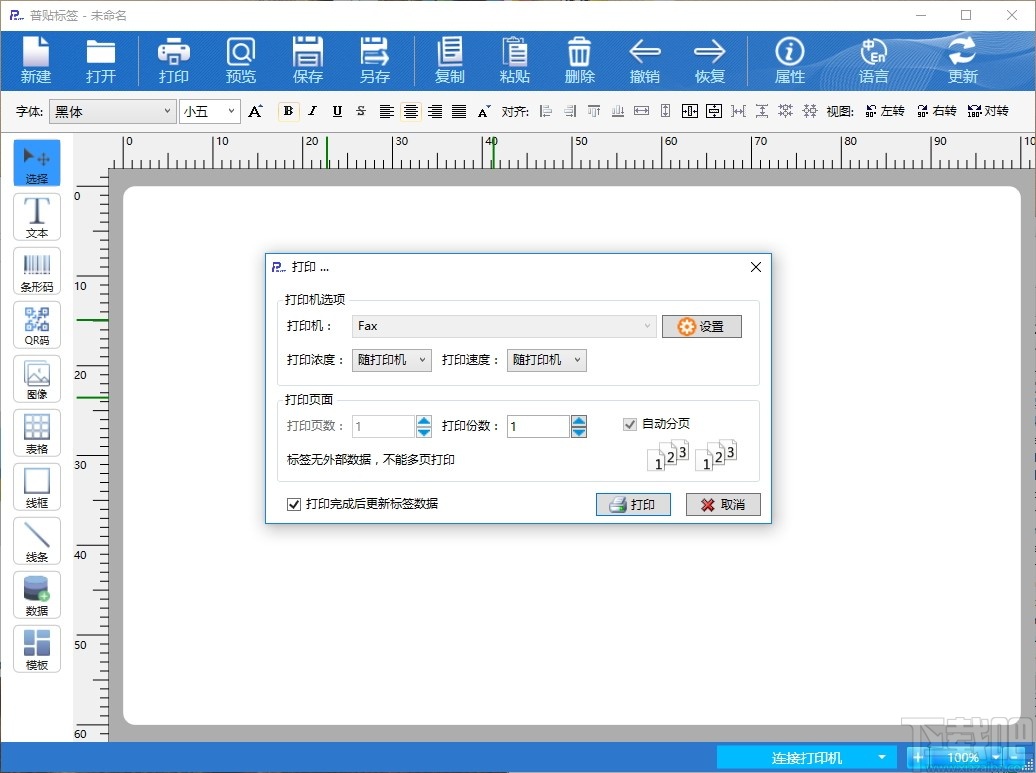The image size is (1036, 773).
Task: Increase font size with A+ icon
Action: (255, 111)
